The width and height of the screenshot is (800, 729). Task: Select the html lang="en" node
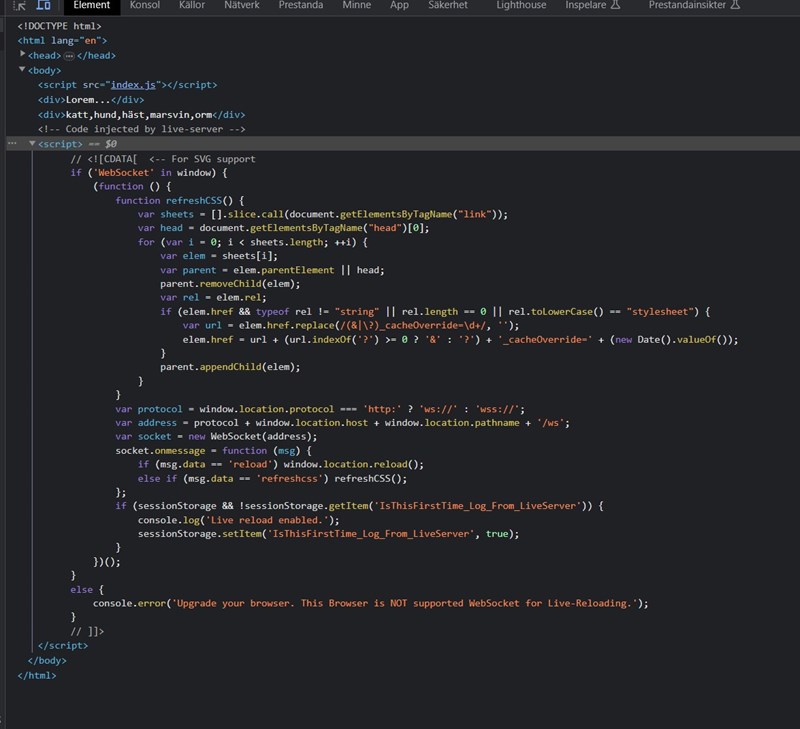pyautogui.click(x=60, y=39)
